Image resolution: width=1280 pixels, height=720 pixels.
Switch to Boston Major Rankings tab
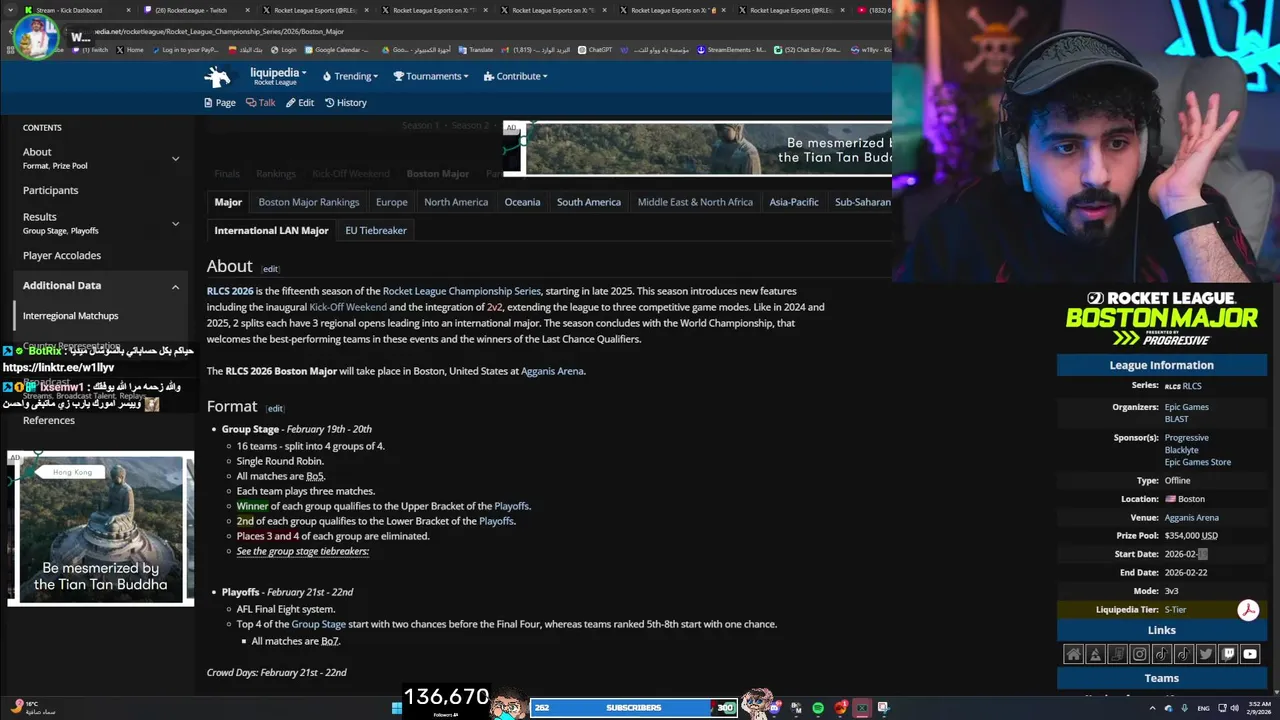click(309, 202)
